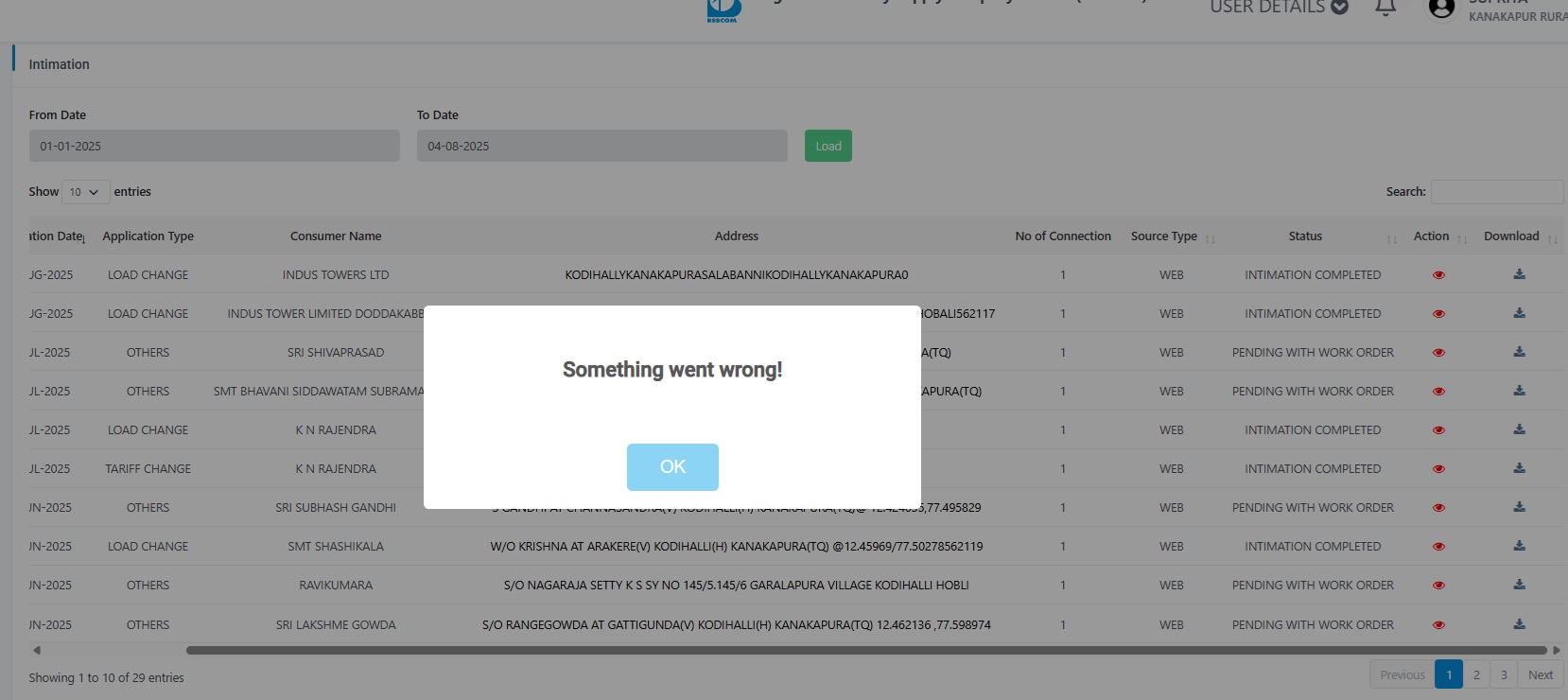Image resolution: width=1568 pixels, height=700 pixels.
Task: Sort by the Consumer Name column
Action: click(x=336, y=236)
